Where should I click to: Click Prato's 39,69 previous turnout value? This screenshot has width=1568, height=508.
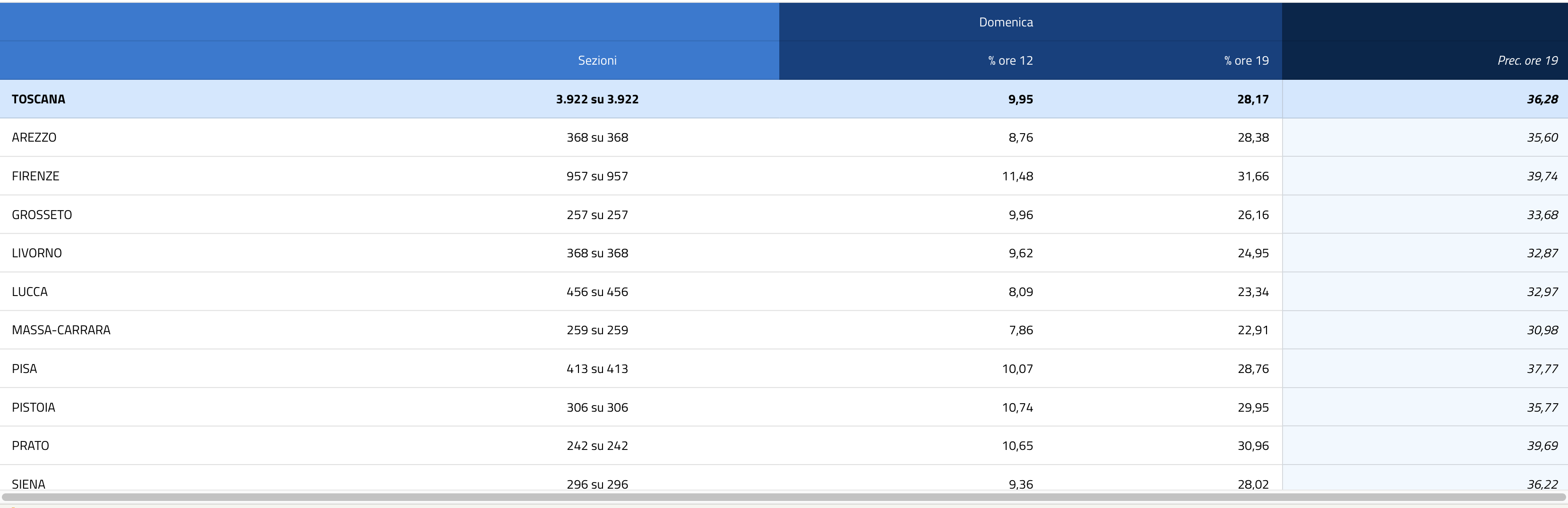pyautogui.click(x=1542, y=445)
